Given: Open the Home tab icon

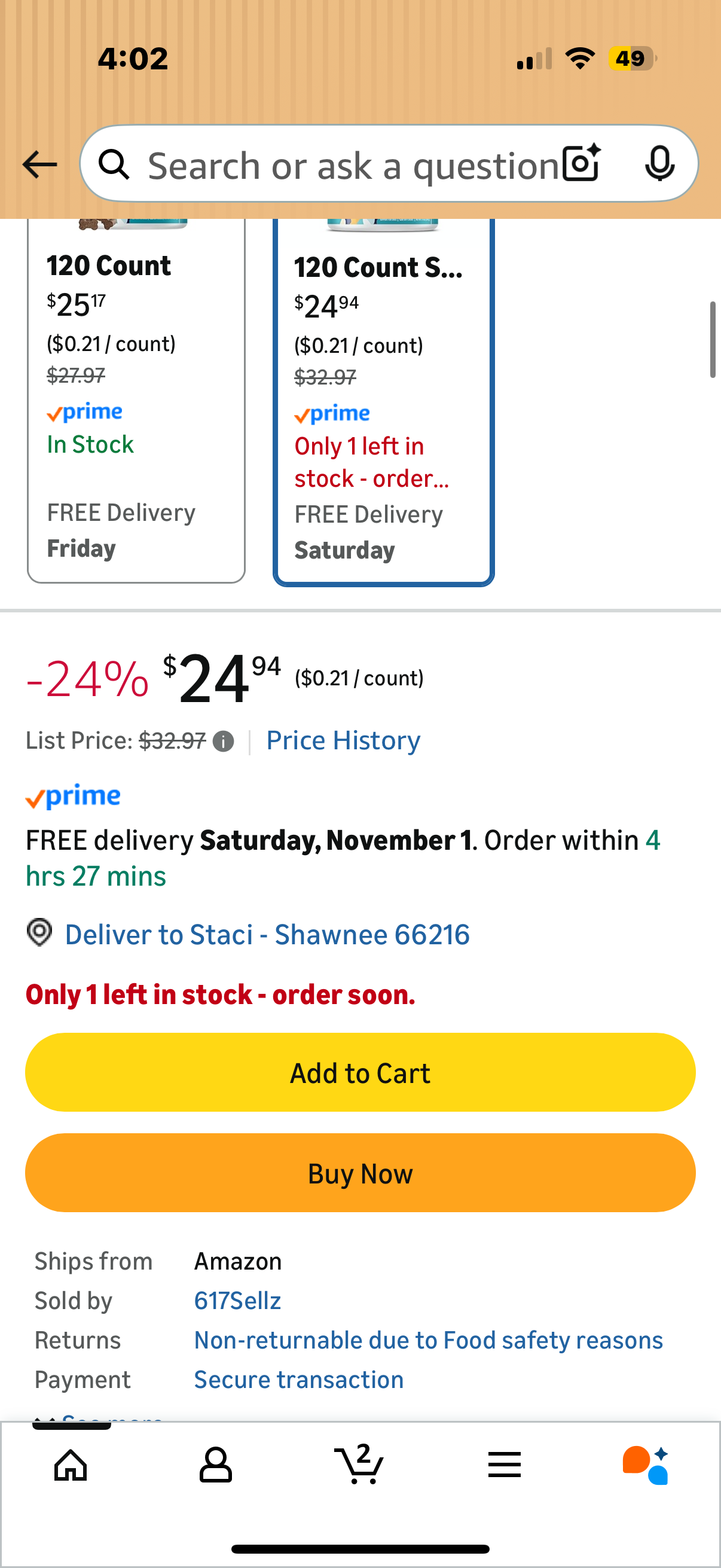Looking at the screenshot, I should tap(71, 1465).
